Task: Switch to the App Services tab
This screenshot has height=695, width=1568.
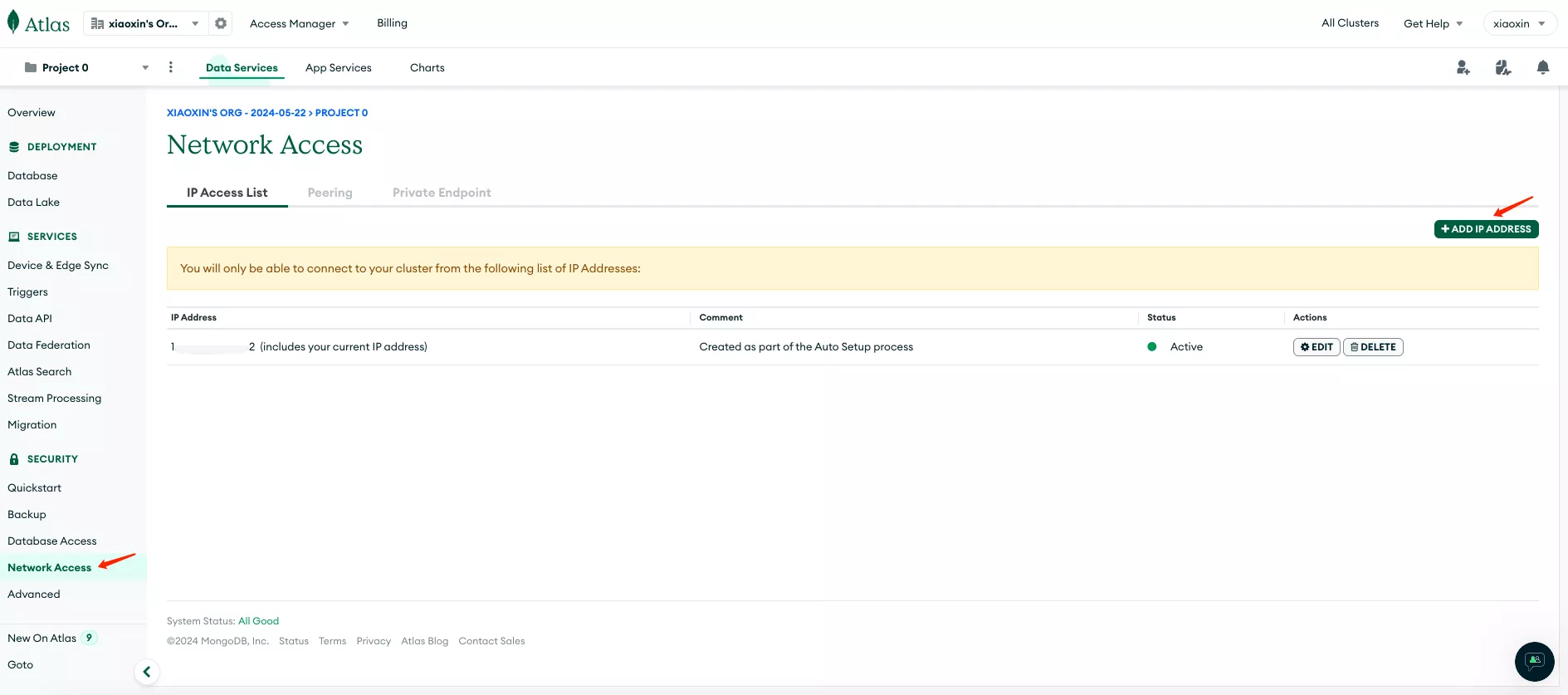Action: (x=339, y=68)
